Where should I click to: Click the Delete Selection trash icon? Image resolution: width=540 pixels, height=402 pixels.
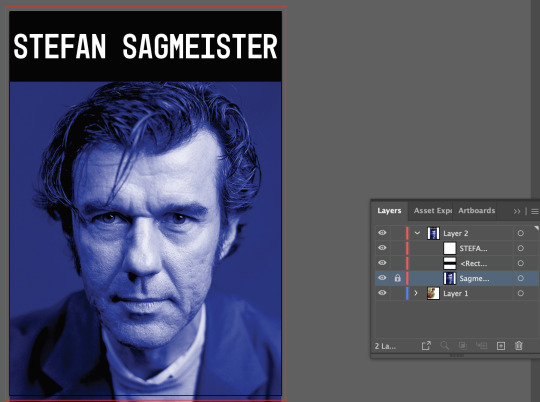coord(519,346)
